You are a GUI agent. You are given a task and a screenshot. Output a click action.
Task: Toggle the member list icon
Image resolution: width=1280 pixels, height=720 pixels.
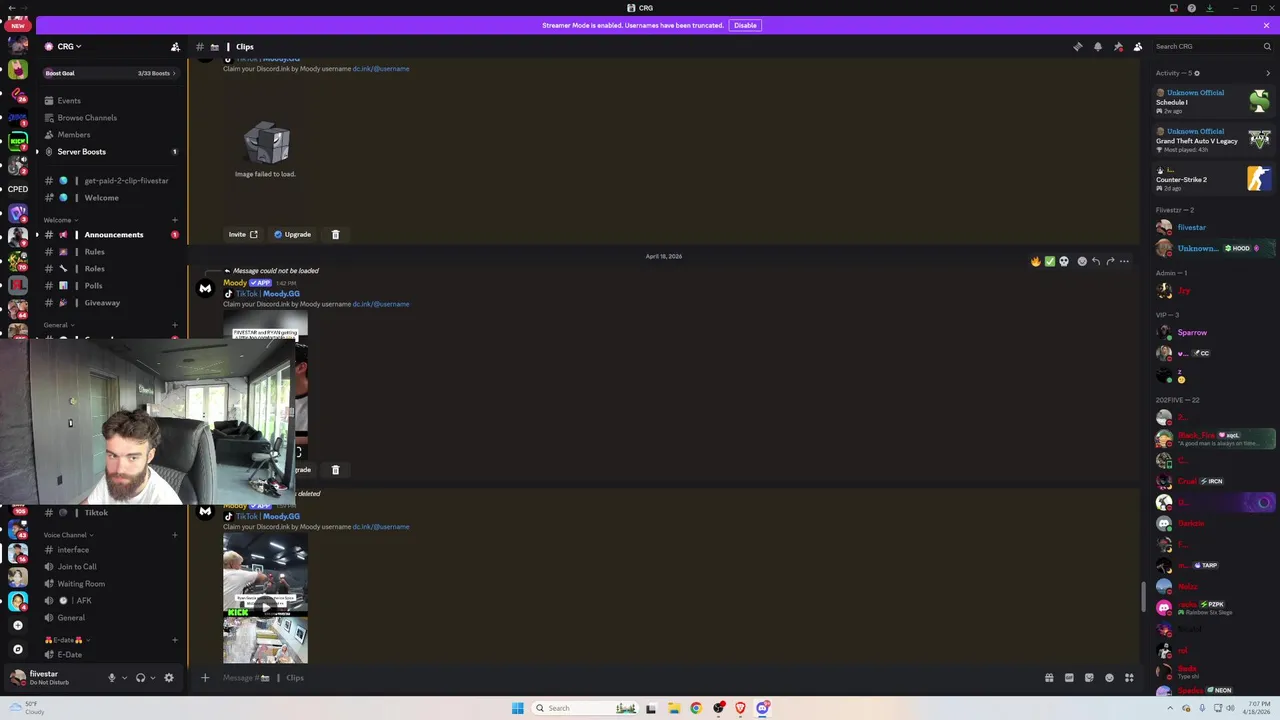click(1138, 47)
